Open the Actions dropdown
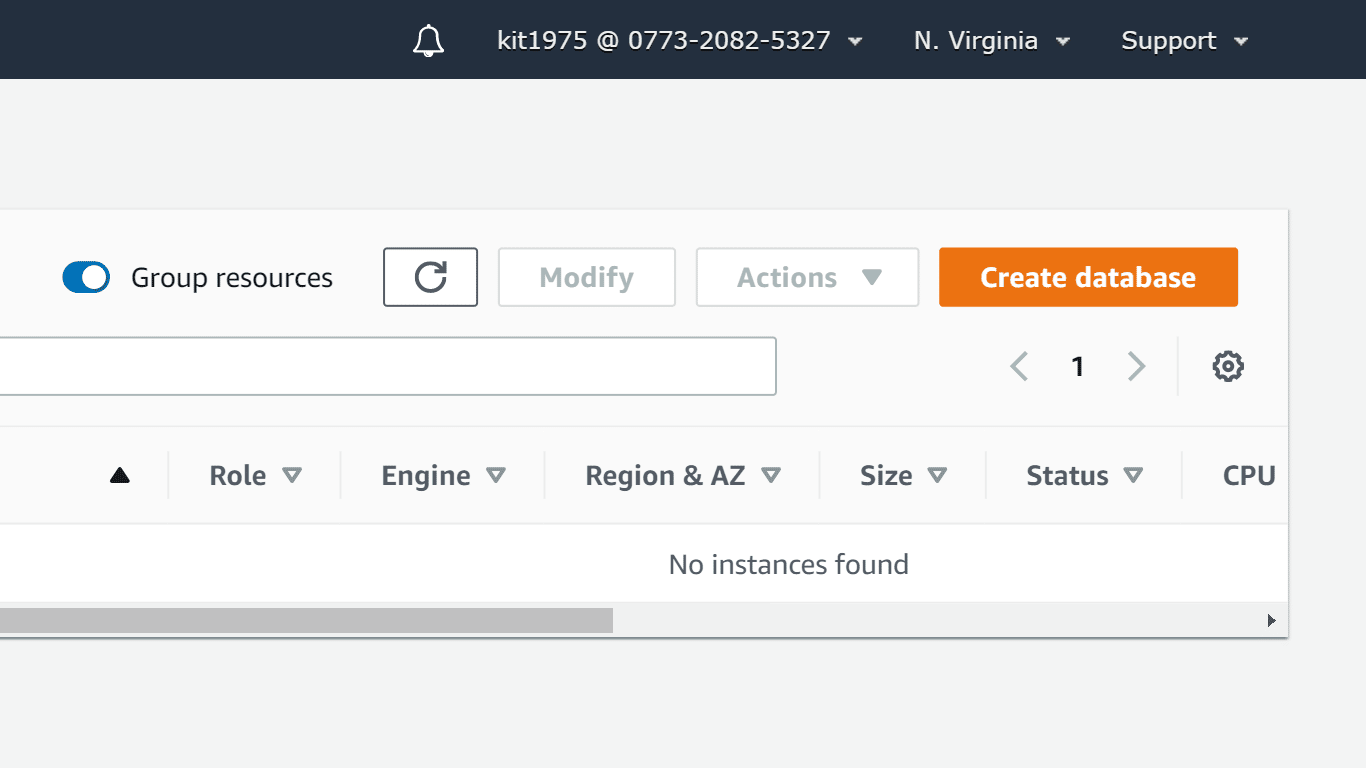 click(x=806, y=277)
